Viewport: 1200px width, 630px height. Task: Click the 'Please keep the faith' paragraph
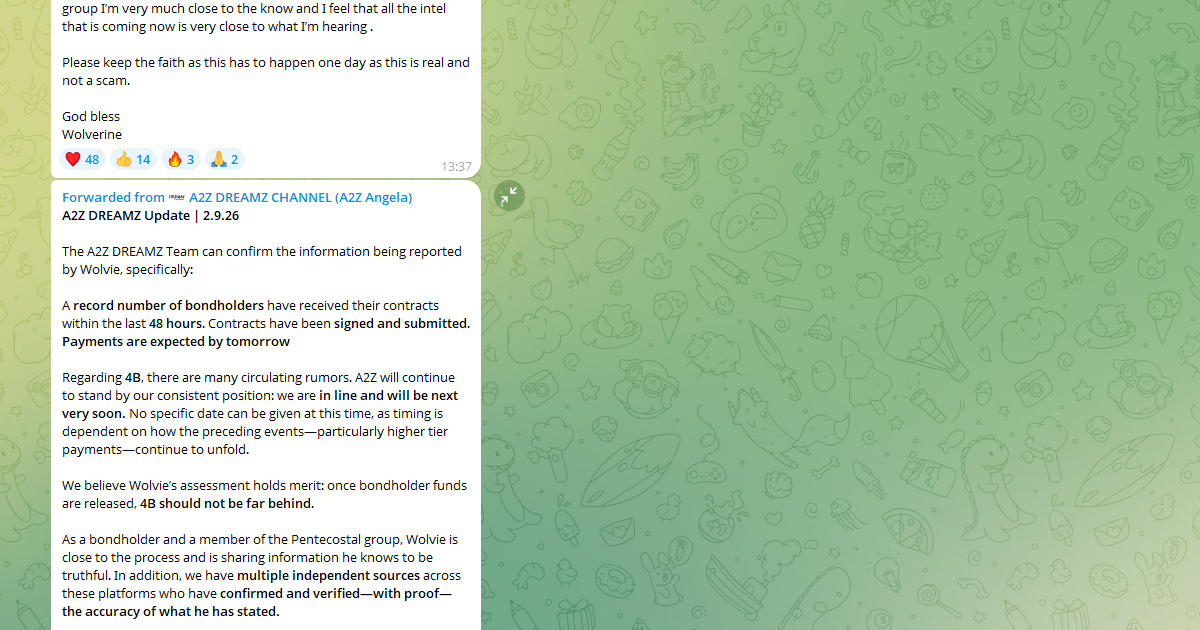click(266, 71)
